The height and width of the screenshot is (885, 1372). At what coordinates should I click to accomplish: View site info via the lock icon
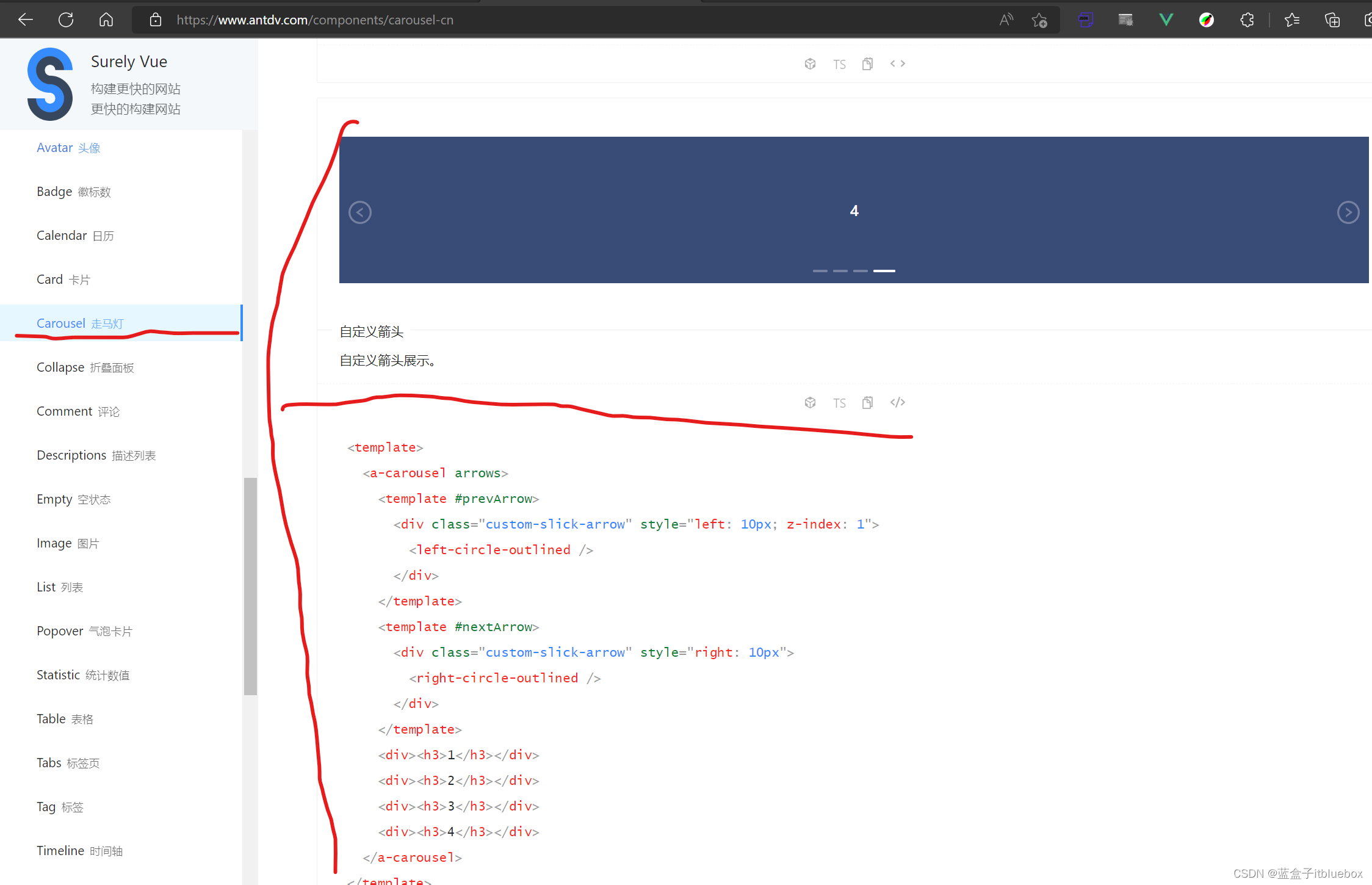tap(156, 20)
